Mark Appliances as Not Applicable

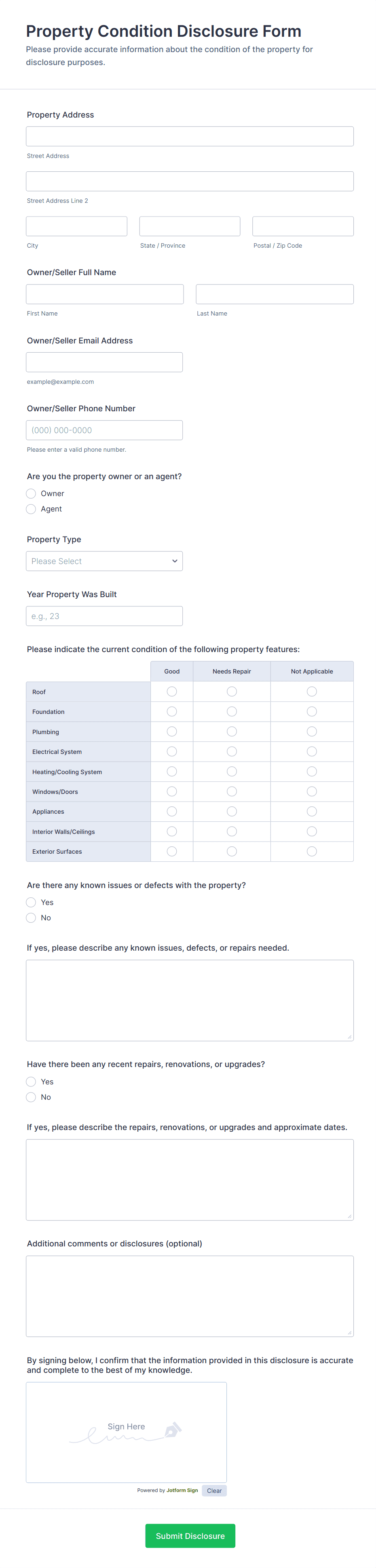[x=311, y=811]
